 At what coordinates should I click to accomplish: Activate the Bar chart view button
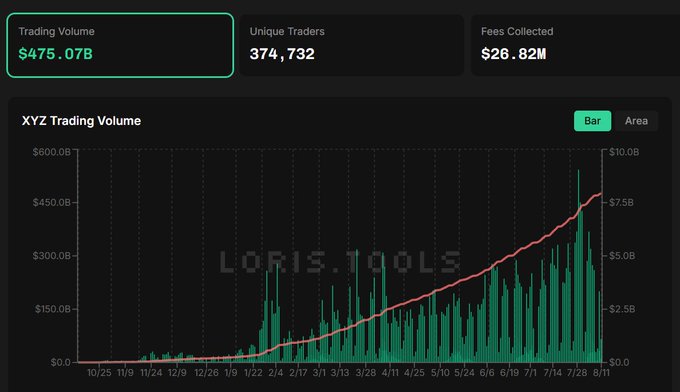pos(592,121)
